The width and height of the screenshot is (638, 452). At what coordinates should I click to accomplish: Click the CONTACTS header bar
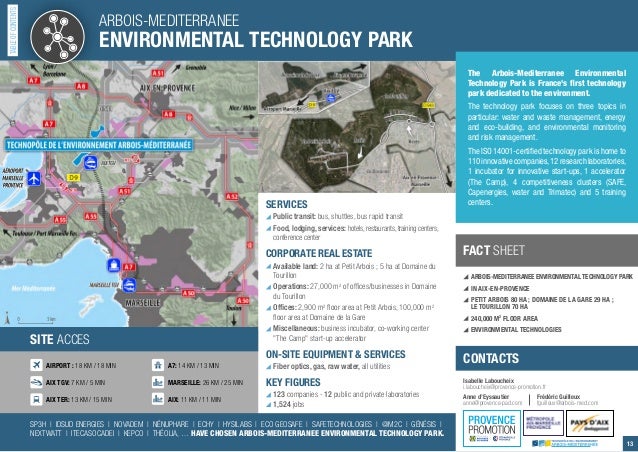pyautogui.click(x=547, y=358)
